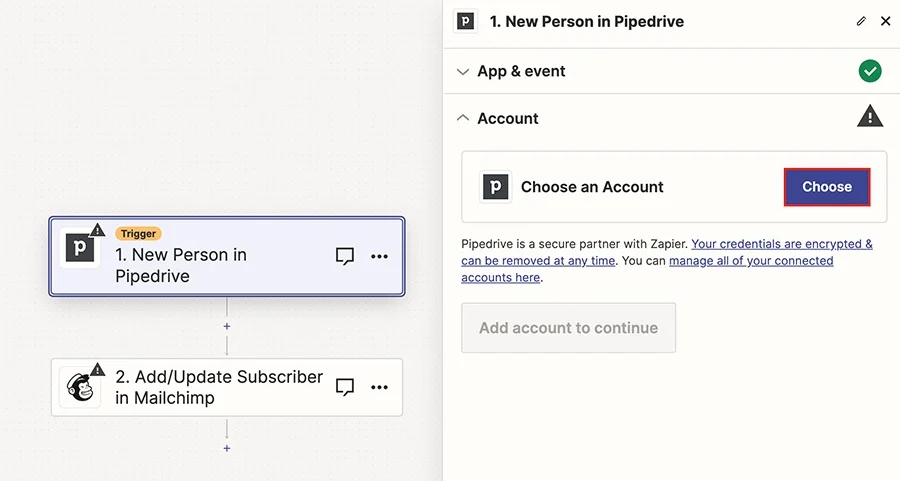Click the Choose account button

(x=827, y=187)
